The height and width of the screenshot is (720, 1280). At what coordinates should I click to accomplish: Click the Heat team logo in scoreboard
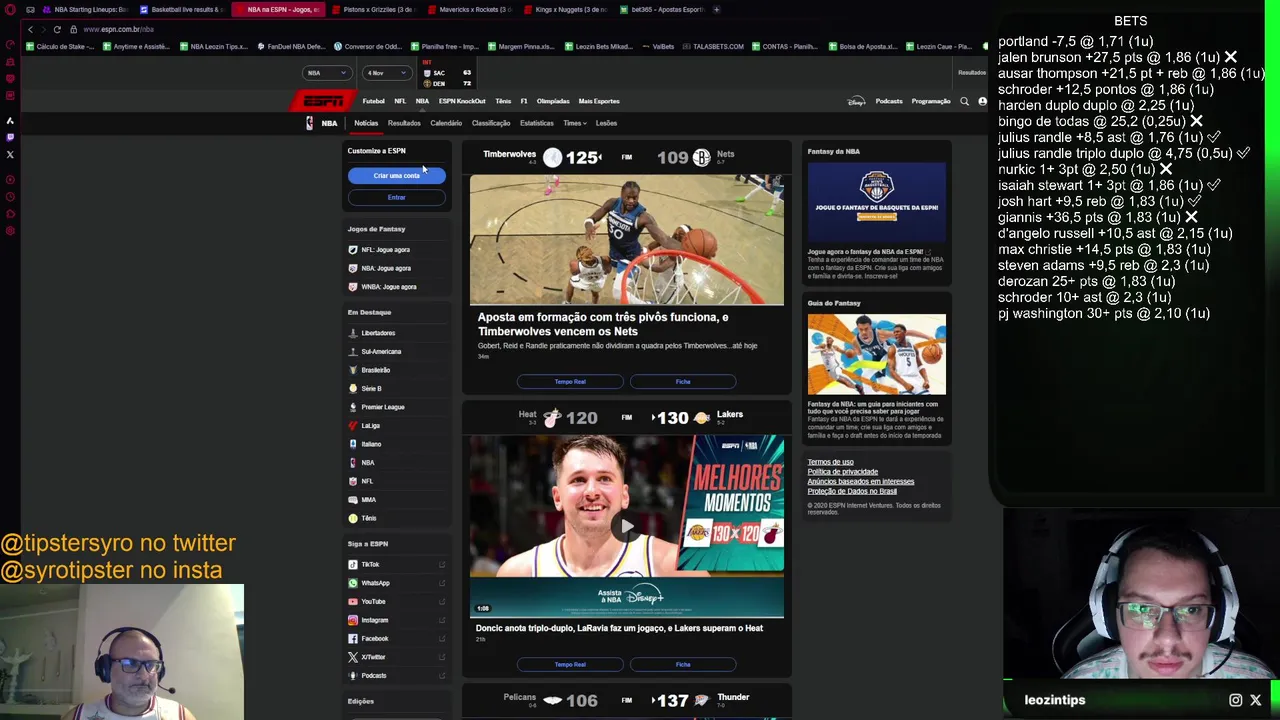point(551,418)
